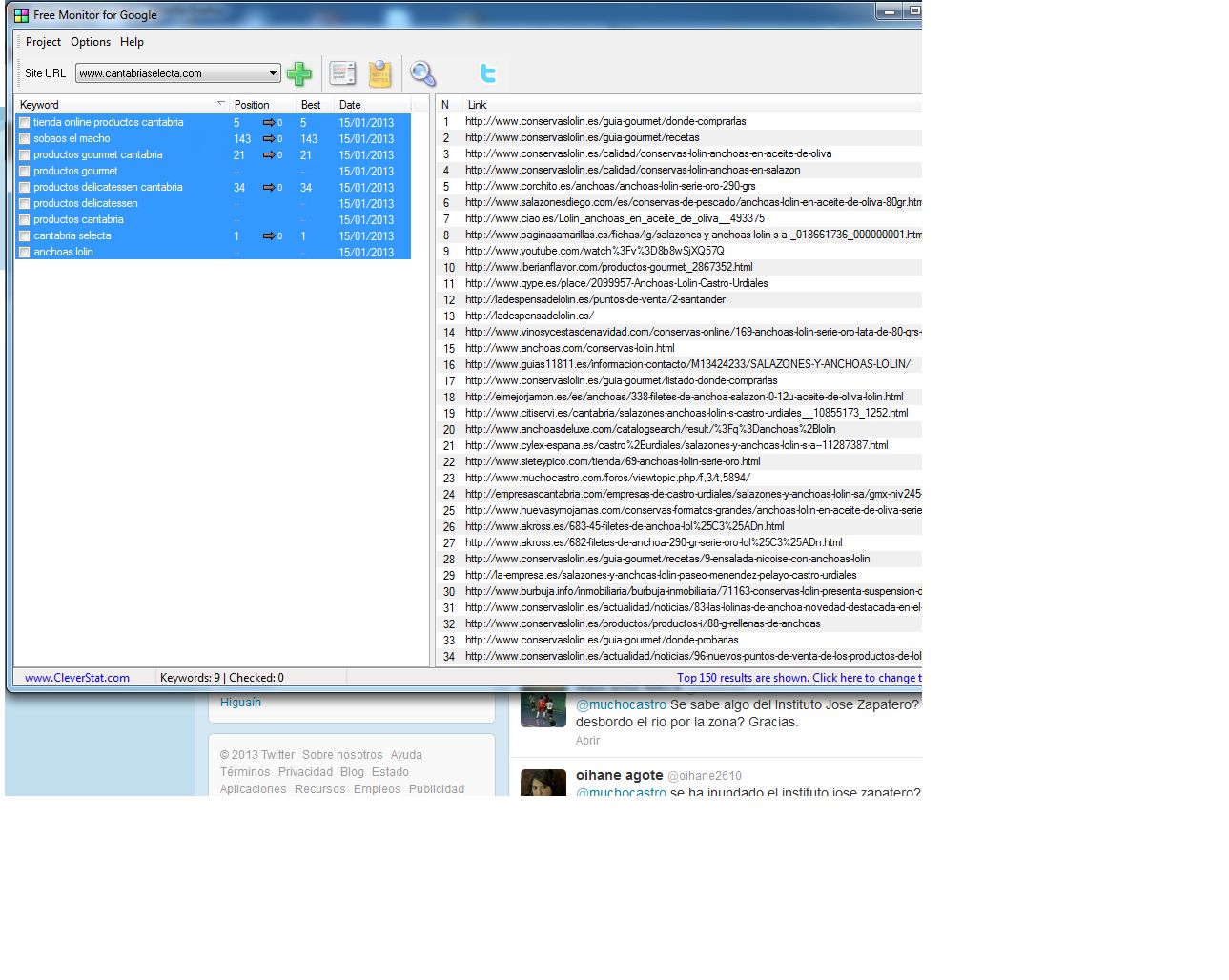The height and width of the screenshot is (980, 1229).
Task: Click the yellow sticky notes toolbar icon
Action: 380,73
